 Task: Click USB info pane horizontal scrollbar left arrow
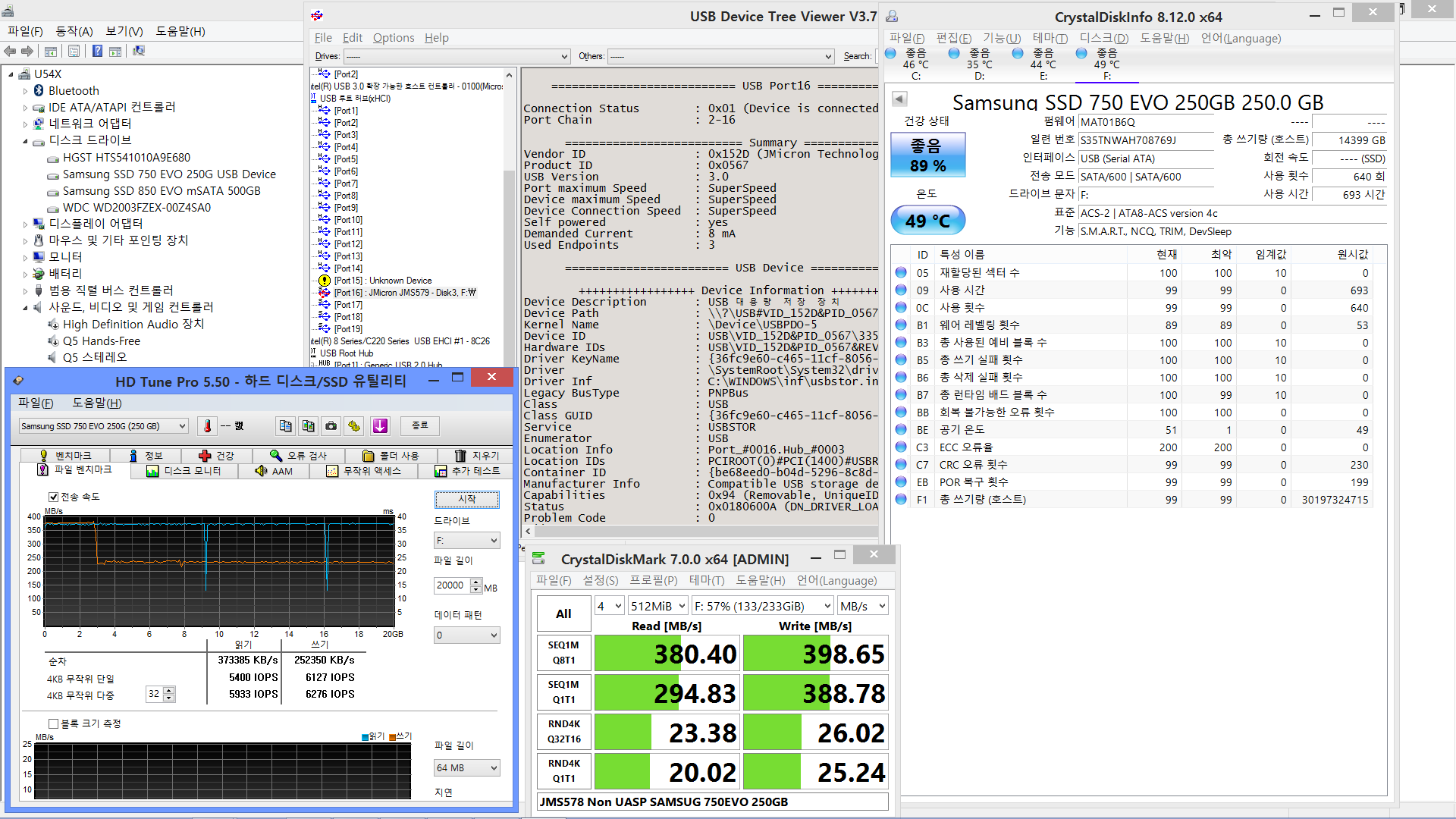click(529, 532)
